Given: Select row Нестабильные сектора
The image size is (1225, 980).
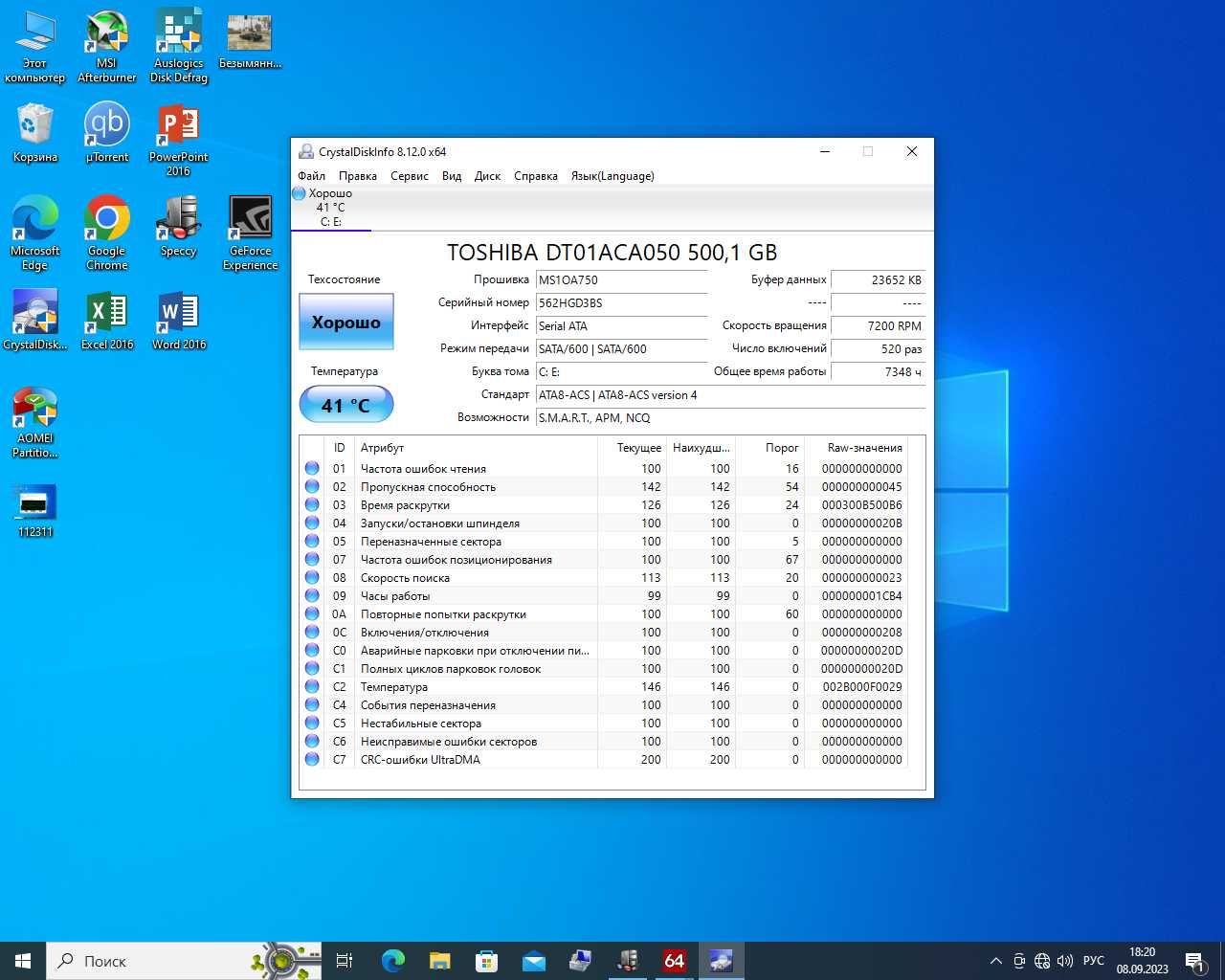Looking at the screenshot, I should [x=604, y=724].
